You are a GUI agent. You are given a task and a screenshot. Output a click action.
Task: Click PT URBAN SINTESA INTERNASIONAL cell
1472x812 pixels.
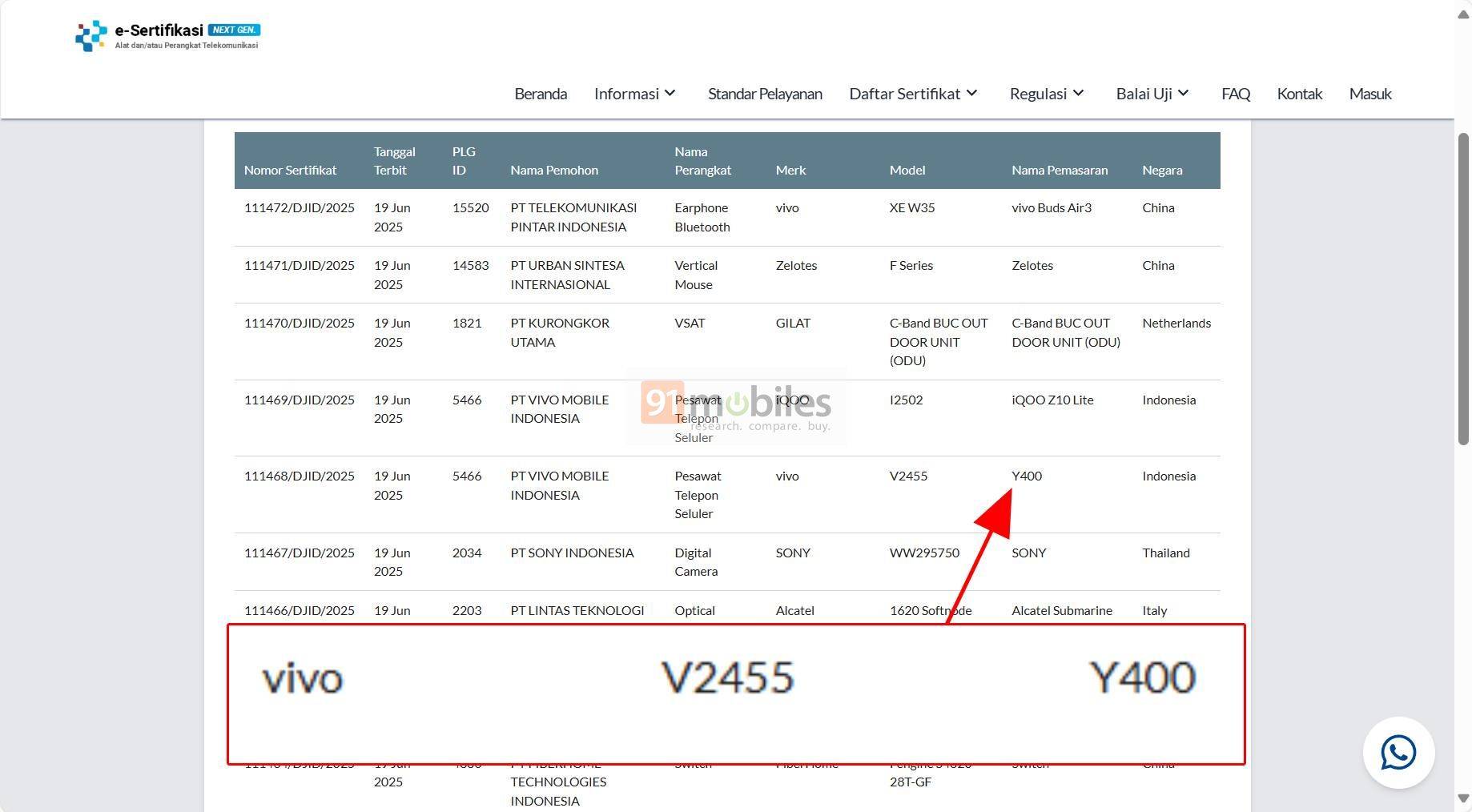567,275
